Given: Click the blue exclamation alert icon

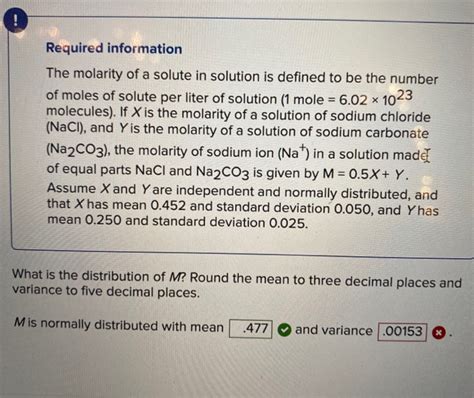Looking at the screenshot, I should tap(15, 21).
